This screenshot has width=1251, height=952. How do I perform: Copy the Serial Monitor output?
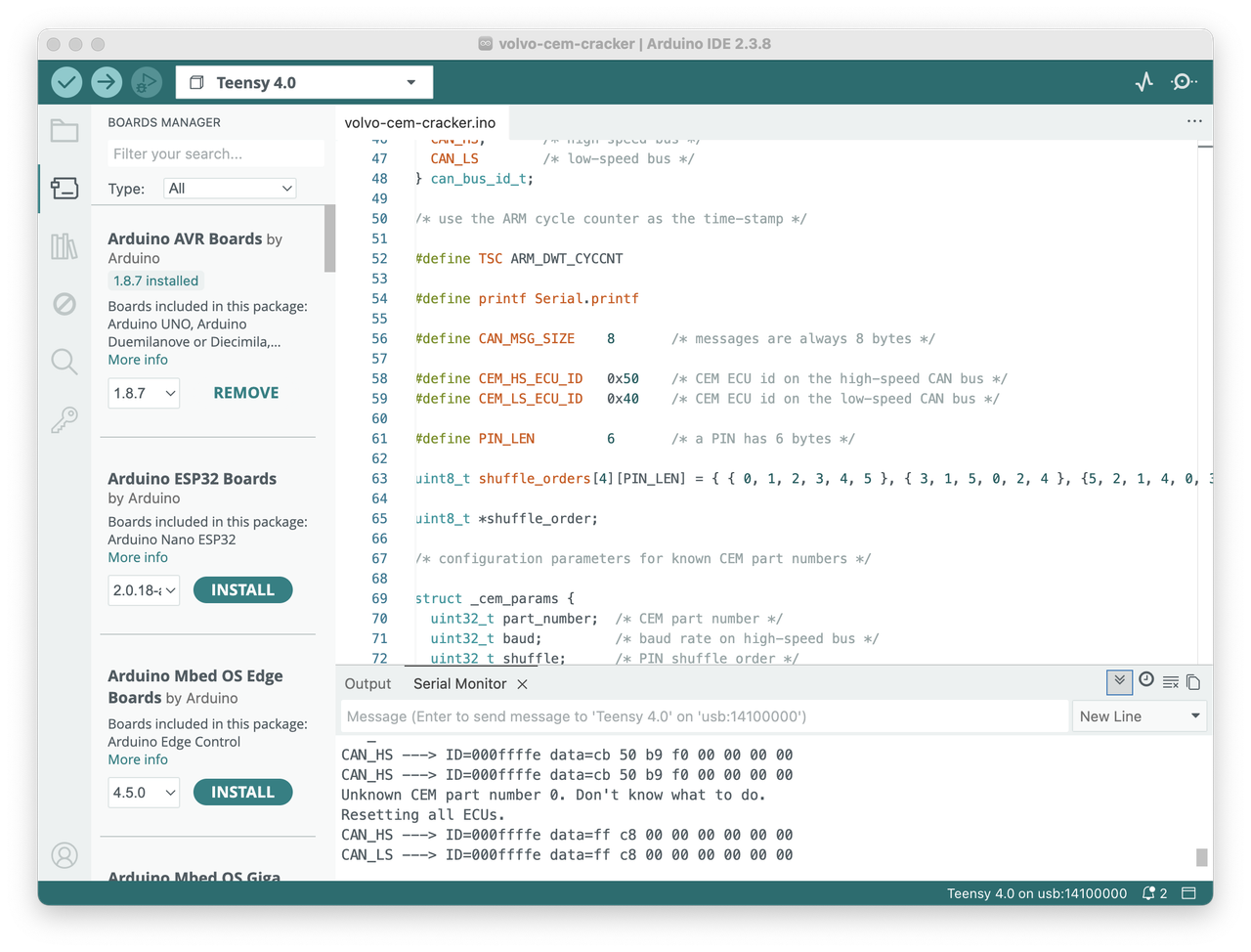(x=1193, y=682)
